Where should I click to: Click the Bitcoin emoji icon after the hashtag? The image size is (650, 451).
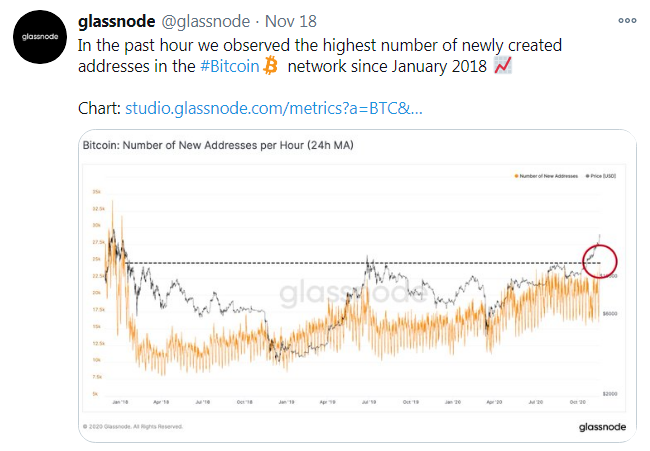click(269, 66)
